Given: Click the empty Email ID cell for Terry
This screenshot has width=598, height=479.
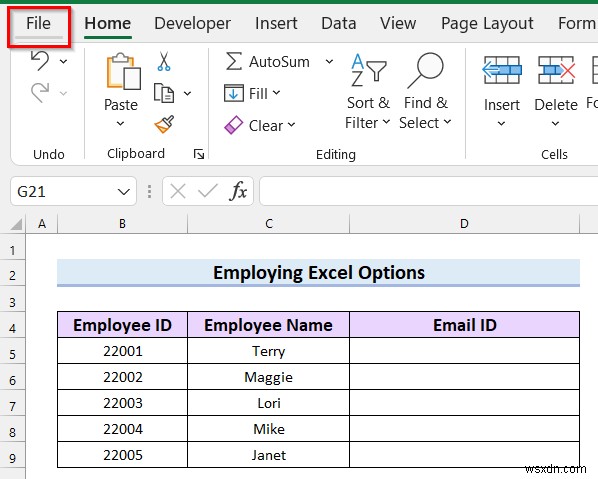Looking at the screenshot, I should 465,351.
